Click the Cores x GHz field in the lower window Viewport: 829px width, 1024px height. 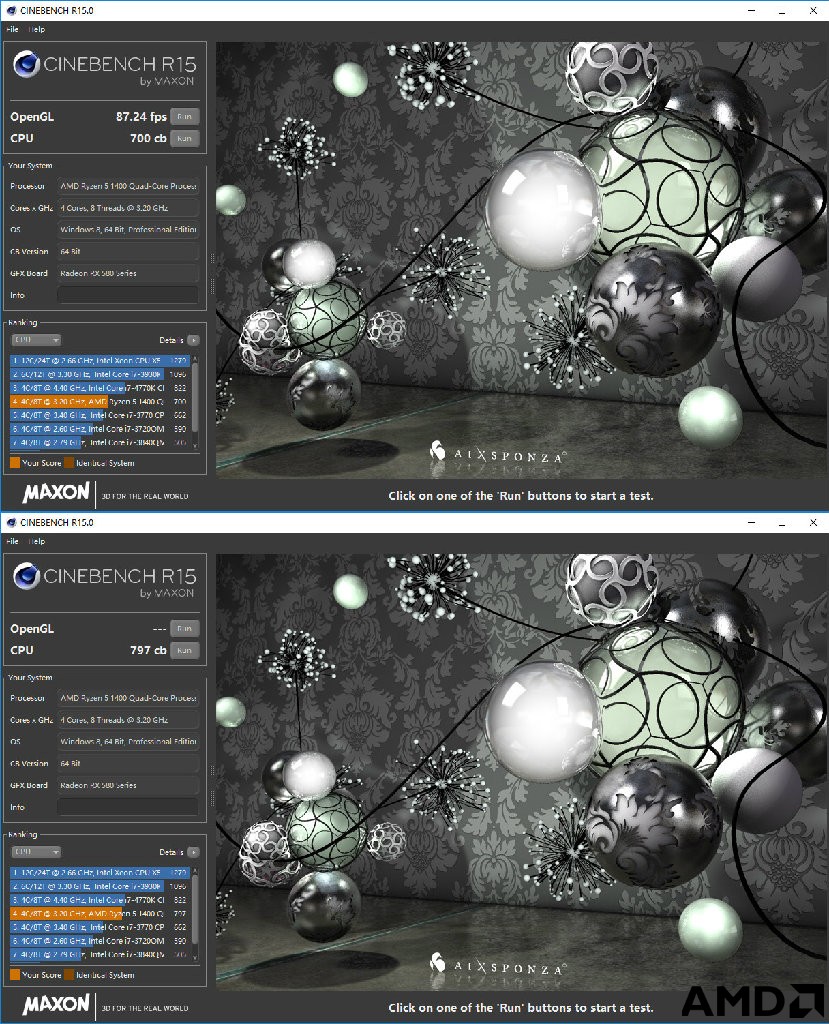click(x=128, y=720)
